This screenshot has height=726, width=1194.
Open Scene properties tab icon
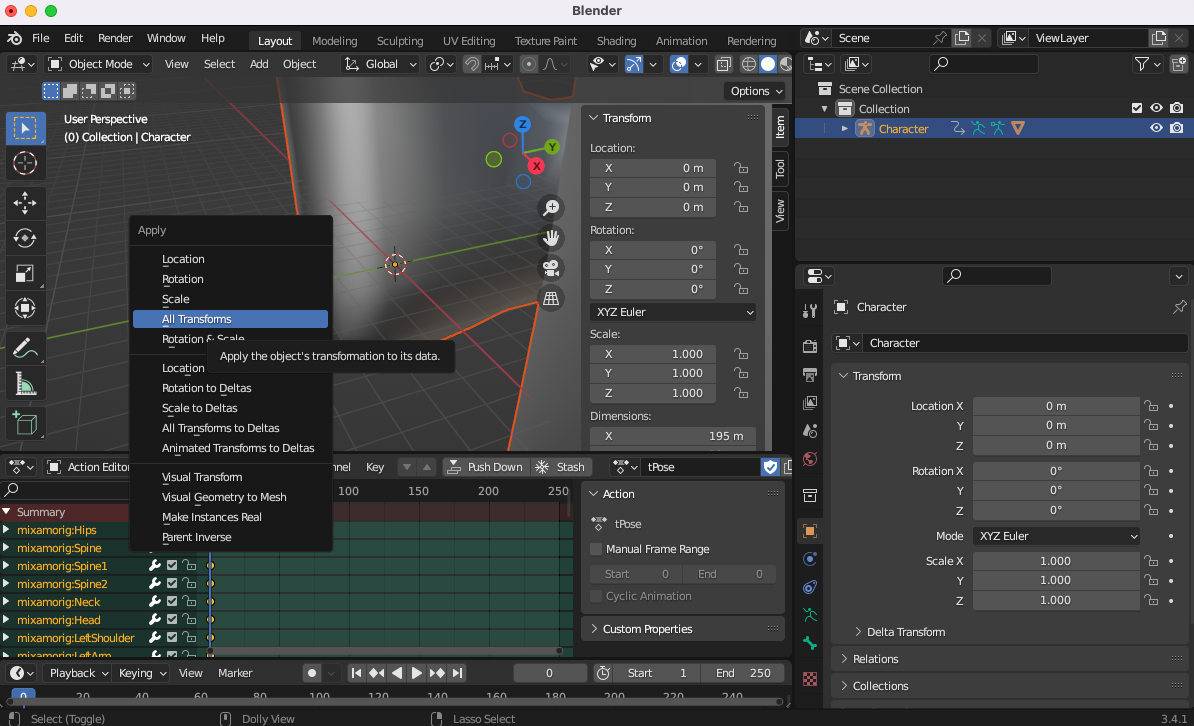click(810, 430)
